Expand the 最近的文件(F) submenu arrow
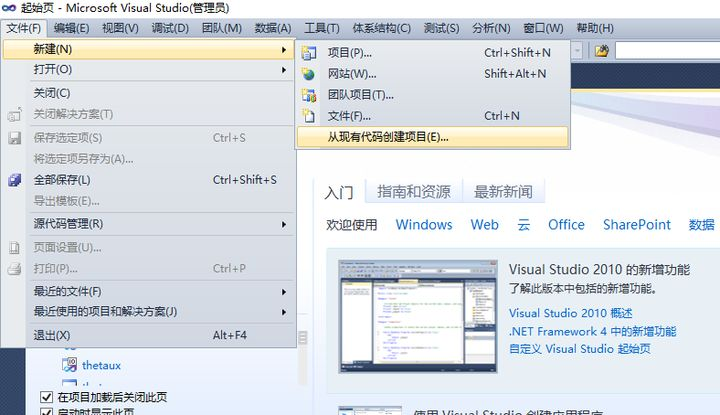Viewport: 720px width, 415px height. tap(284, 292)
